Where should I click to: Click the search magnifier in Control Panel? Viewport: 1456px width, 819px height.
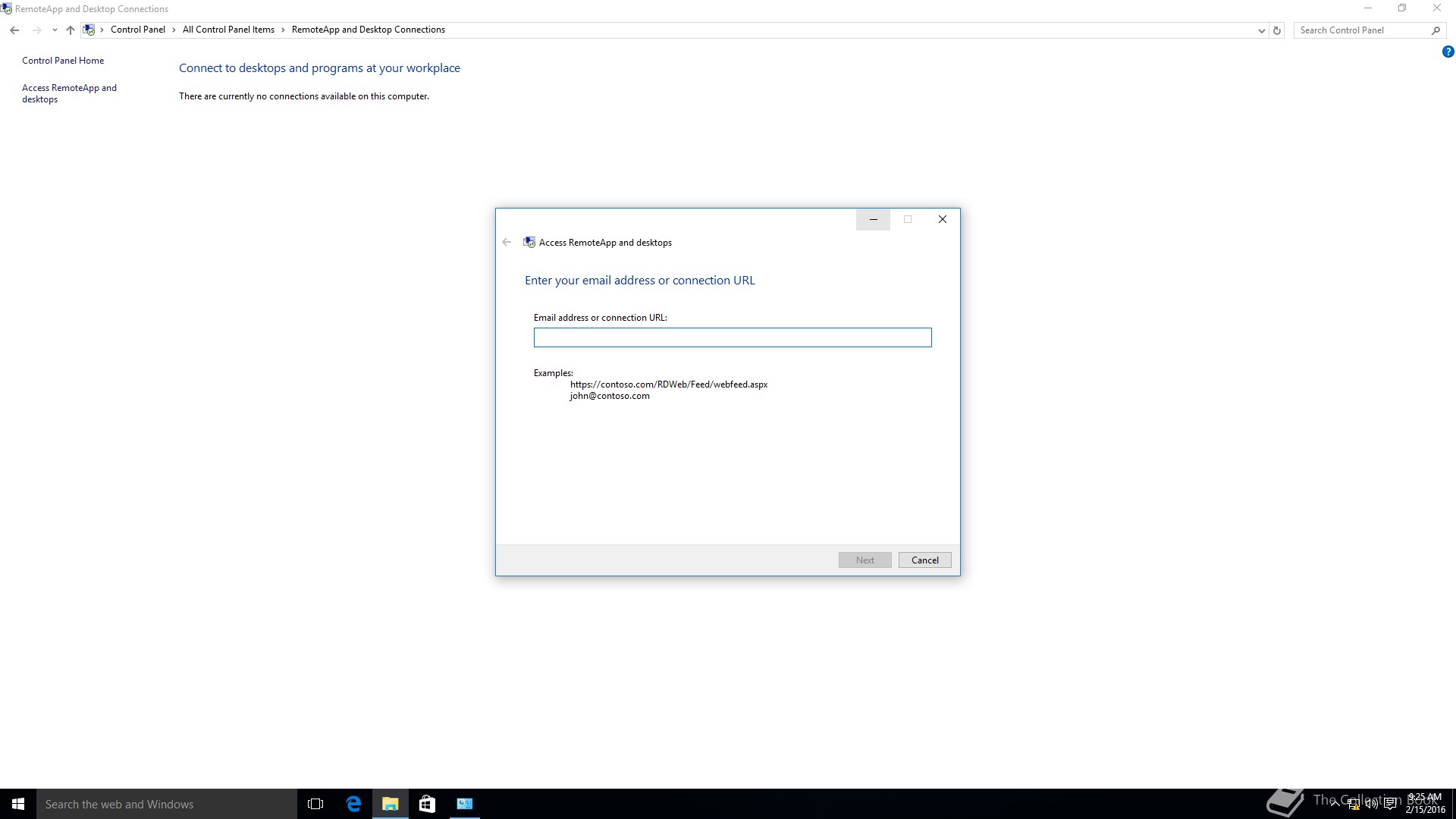point(1436,30)
